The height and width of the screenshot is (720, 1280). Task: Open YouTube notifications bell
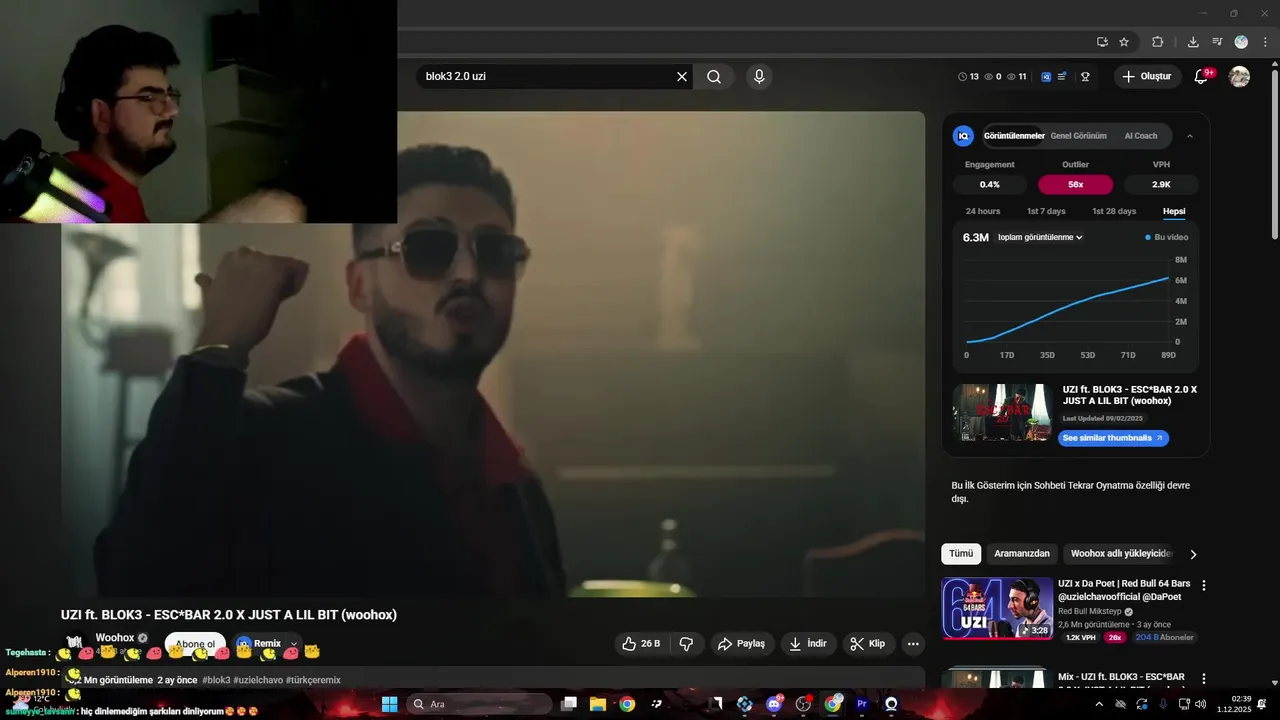coord(1202,77)
